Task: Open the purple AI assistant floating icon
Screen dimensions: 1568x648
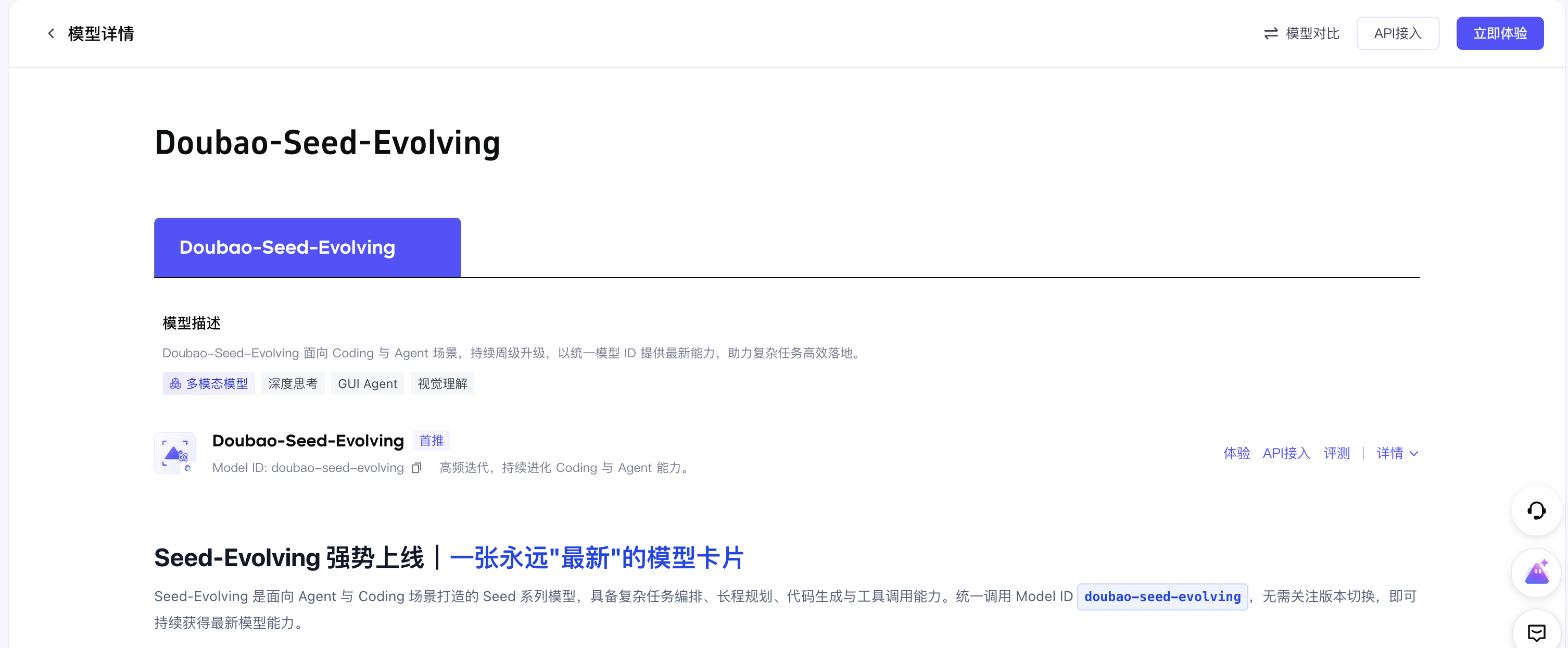Action: 1536,572
